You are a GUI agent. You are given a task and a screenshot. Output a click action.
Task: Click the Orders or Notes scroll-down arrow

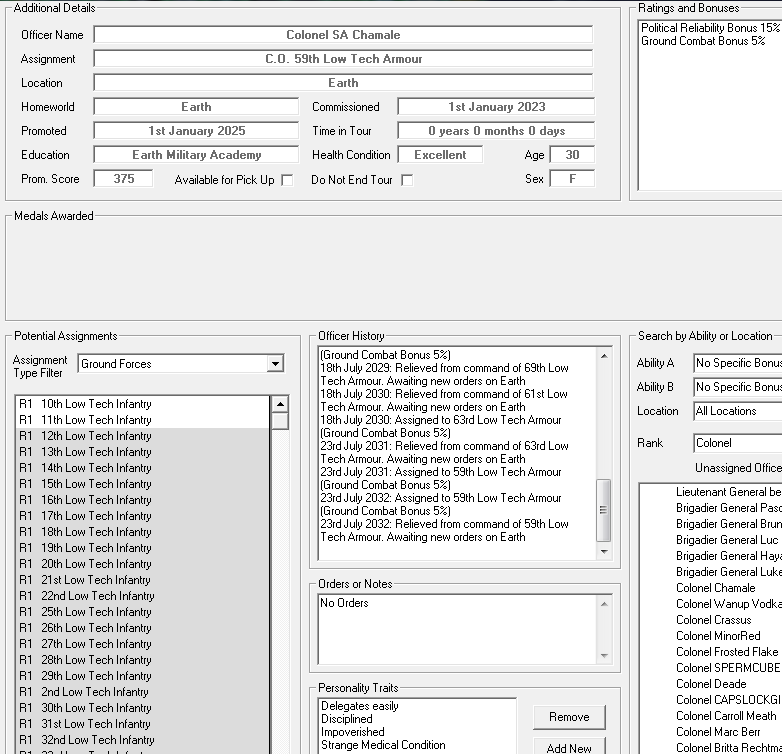point(604,655)
